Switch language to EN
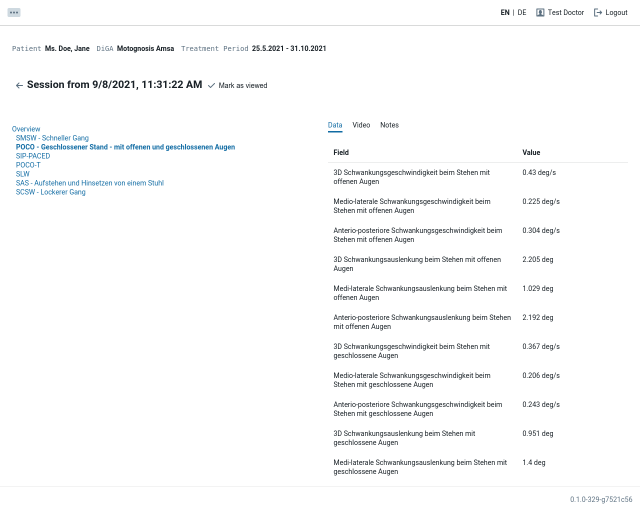The height and width of the screenshot is (512, 640). (x=505, y=13)
